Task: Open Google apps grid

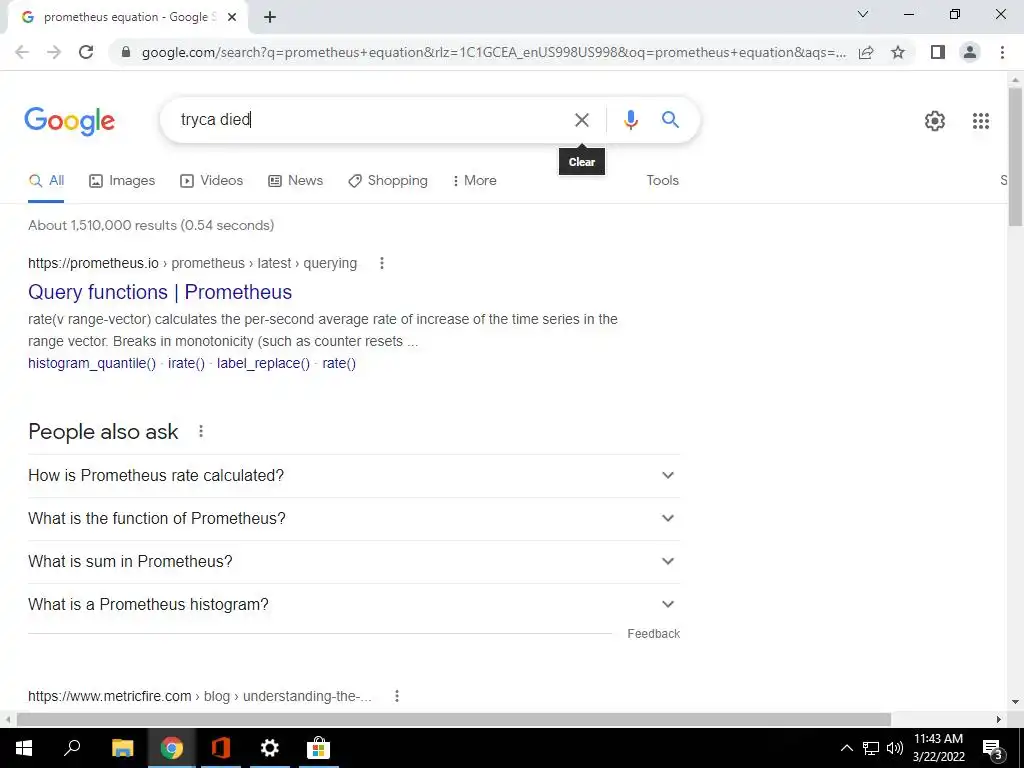Action: (x=981, y=121)
